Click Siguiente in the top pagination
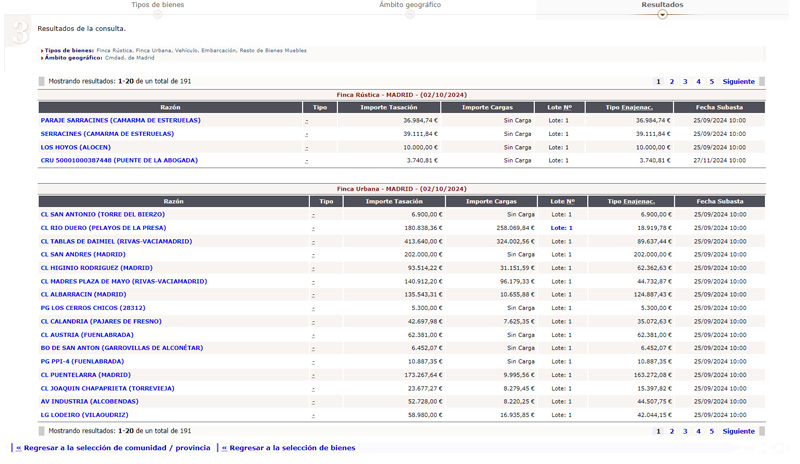 click(738, 82)
